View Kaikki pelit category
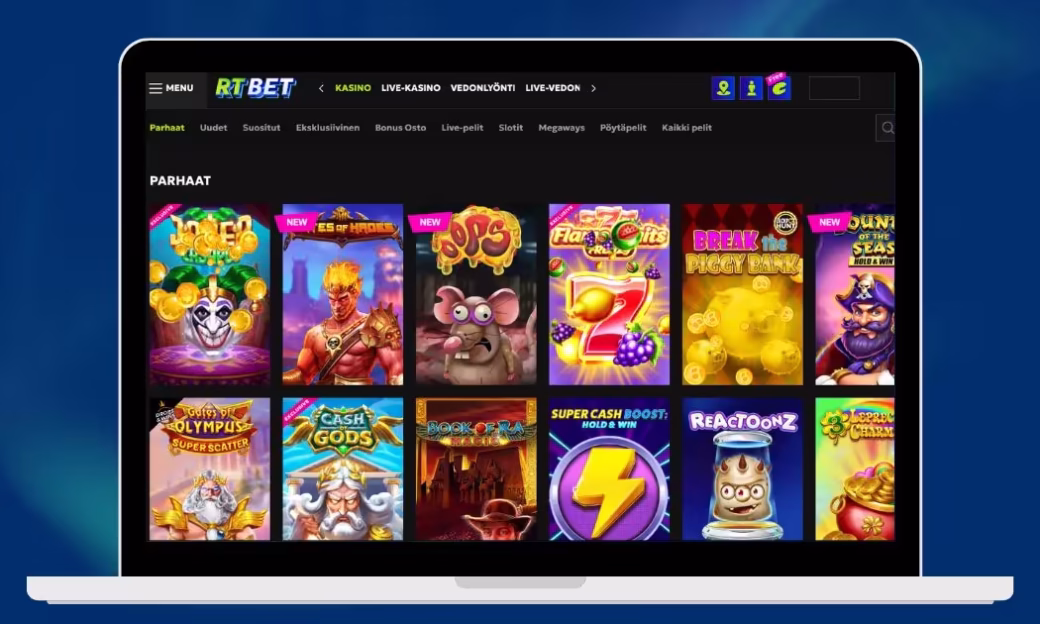The width and height of the screenshot is (1040, 624). pos(686,127)
